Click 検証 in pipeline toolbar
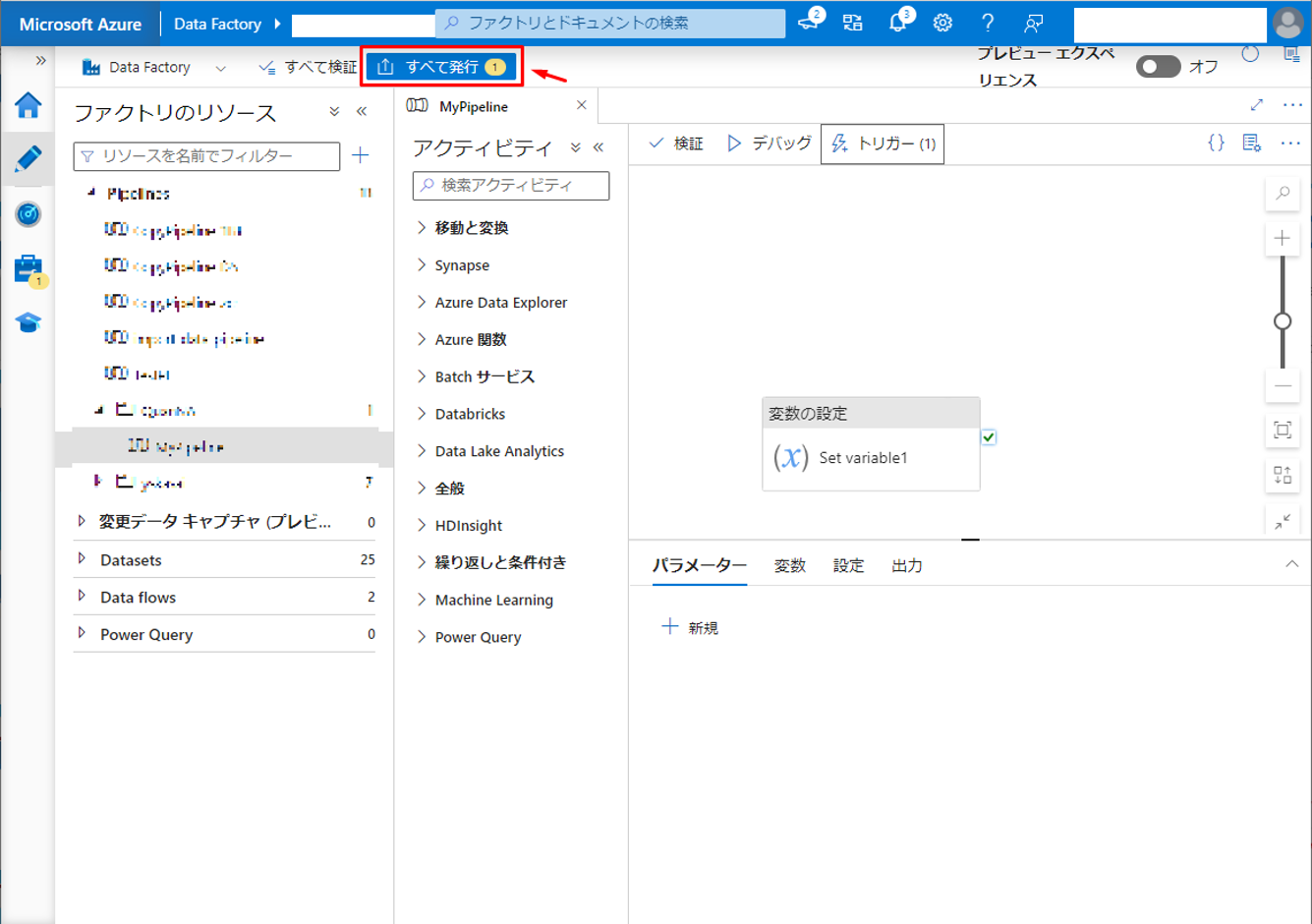 (676, 144)
